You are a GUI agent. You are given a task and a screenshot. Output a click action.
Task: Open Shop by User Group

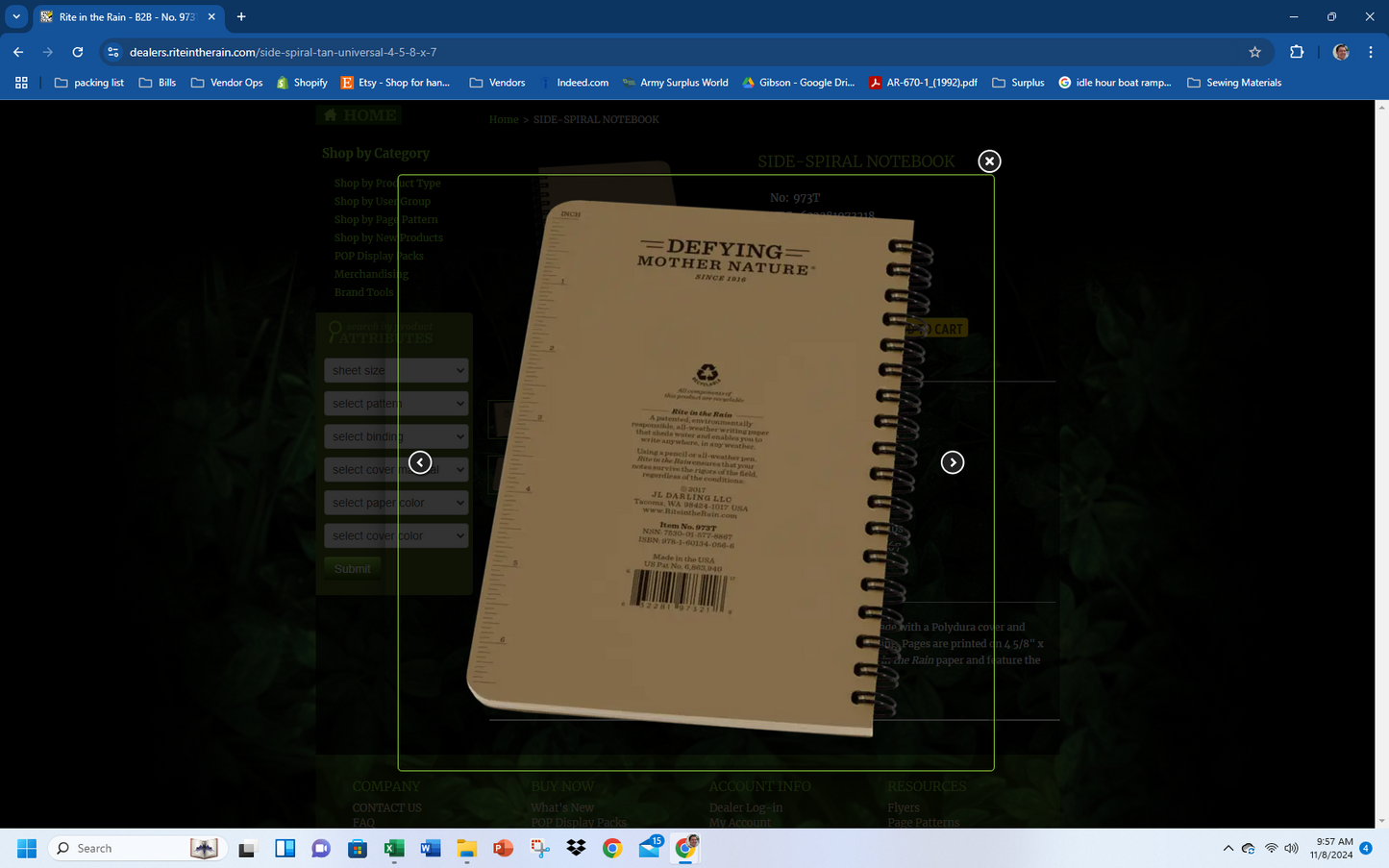tap(383, 201)
